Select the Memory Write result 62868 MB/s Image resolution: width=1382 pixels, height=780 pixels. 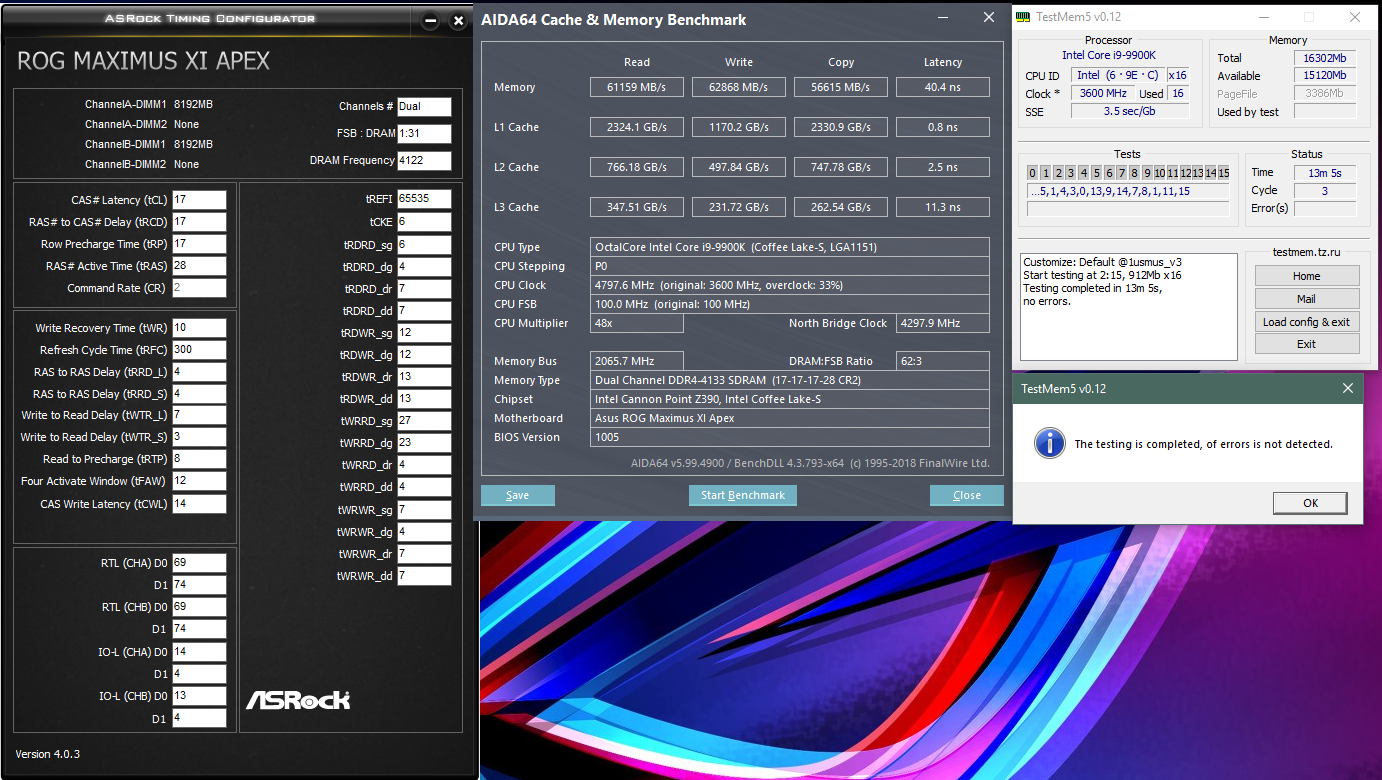(739, 87)
